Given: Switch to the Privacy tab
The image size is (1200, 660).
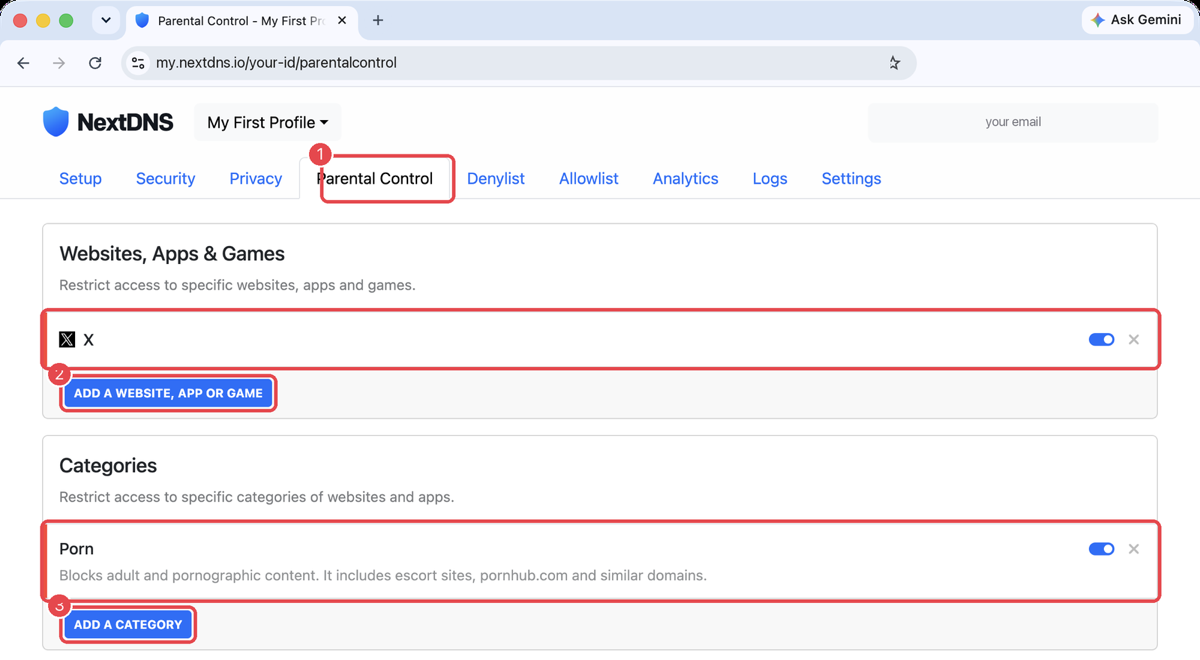Looking at the screenshot, I should [256, 179].
